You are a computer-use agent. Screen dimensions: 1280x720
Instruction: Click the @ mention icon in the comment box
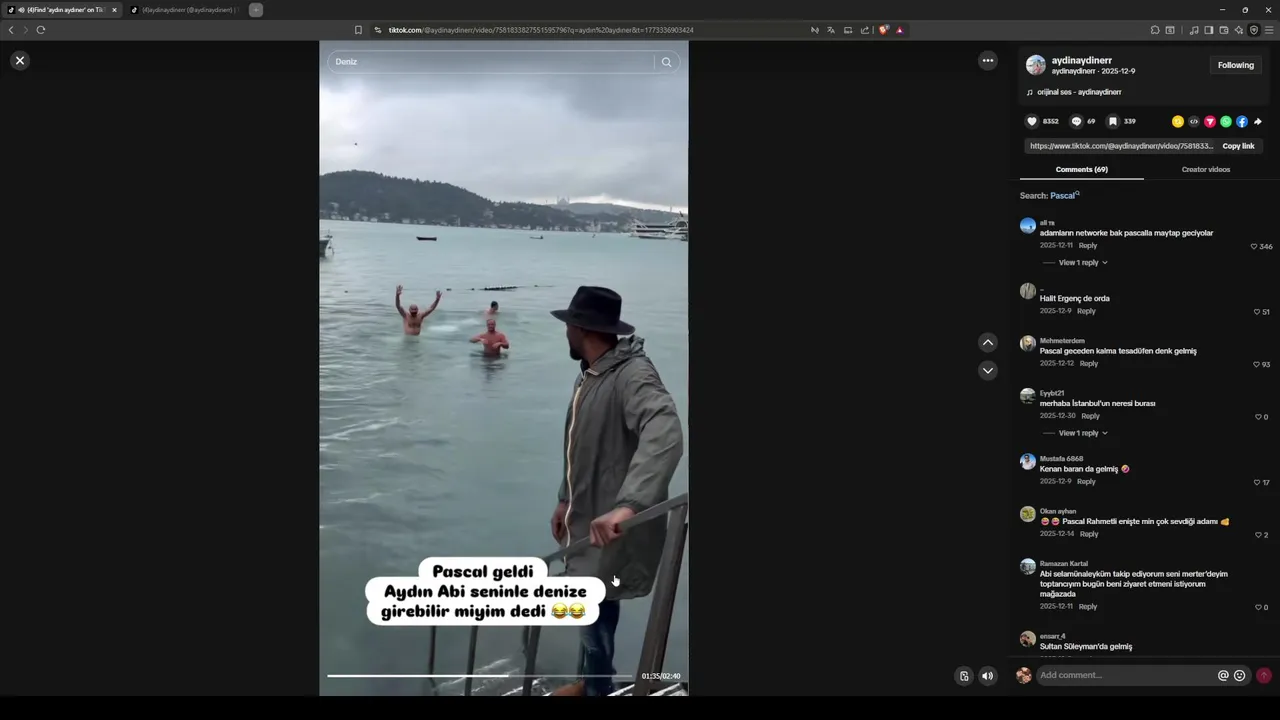(1223, 675)
